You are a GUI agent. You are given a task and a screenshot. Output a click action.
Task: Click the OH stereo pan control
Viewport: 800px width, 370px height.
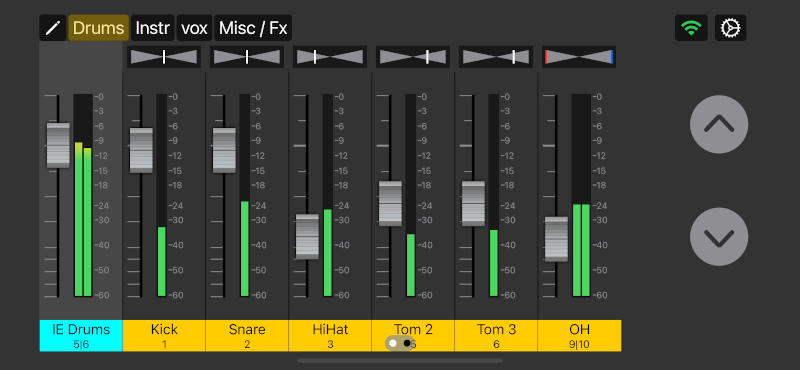(x=579, y=57)
